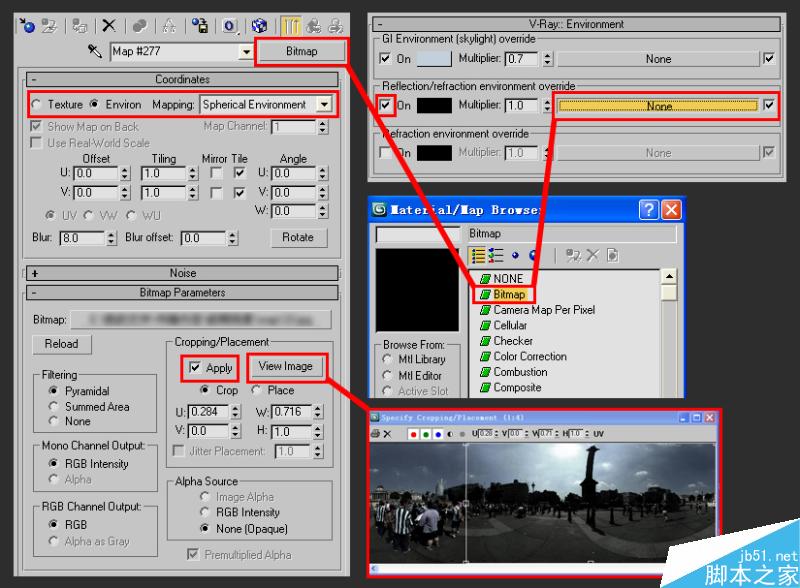Select View Small Icons in Browser
This screenshot has width=800, height=588.
(x=515, y=255)
